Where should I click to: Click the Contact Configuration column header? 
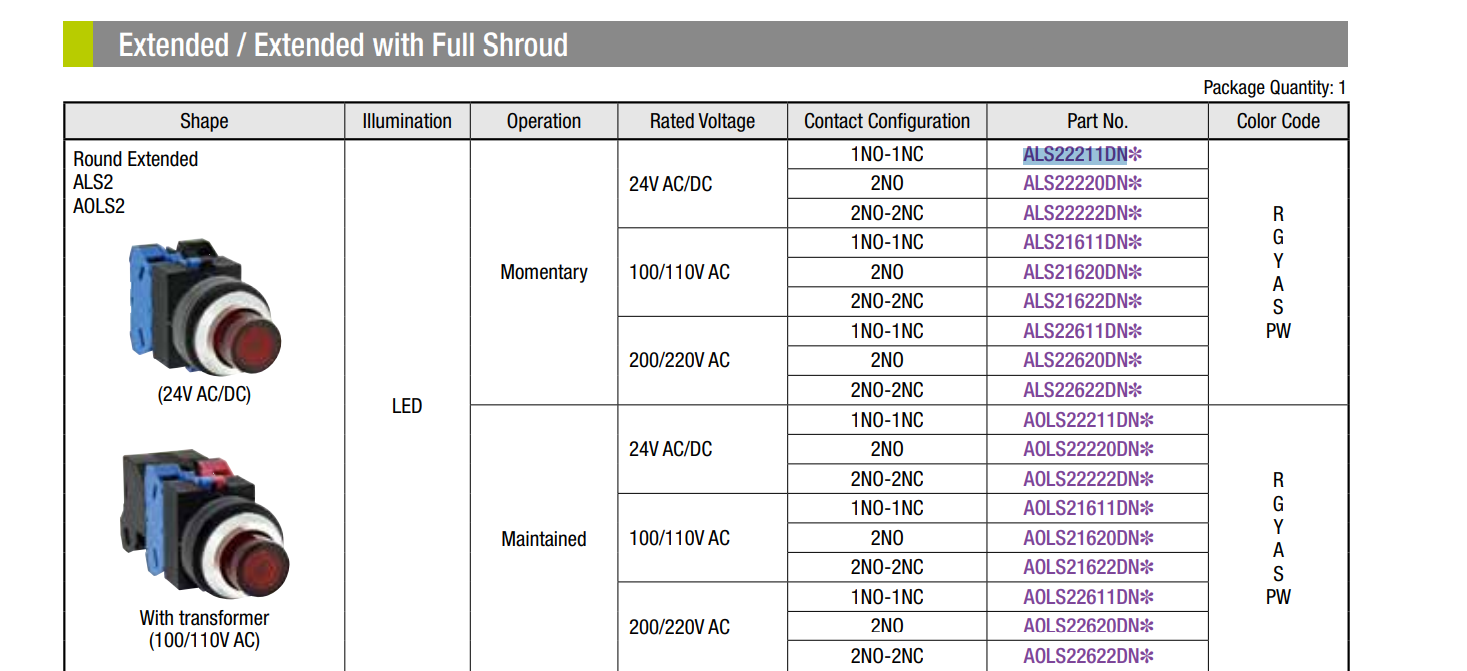tap(887, 121)
